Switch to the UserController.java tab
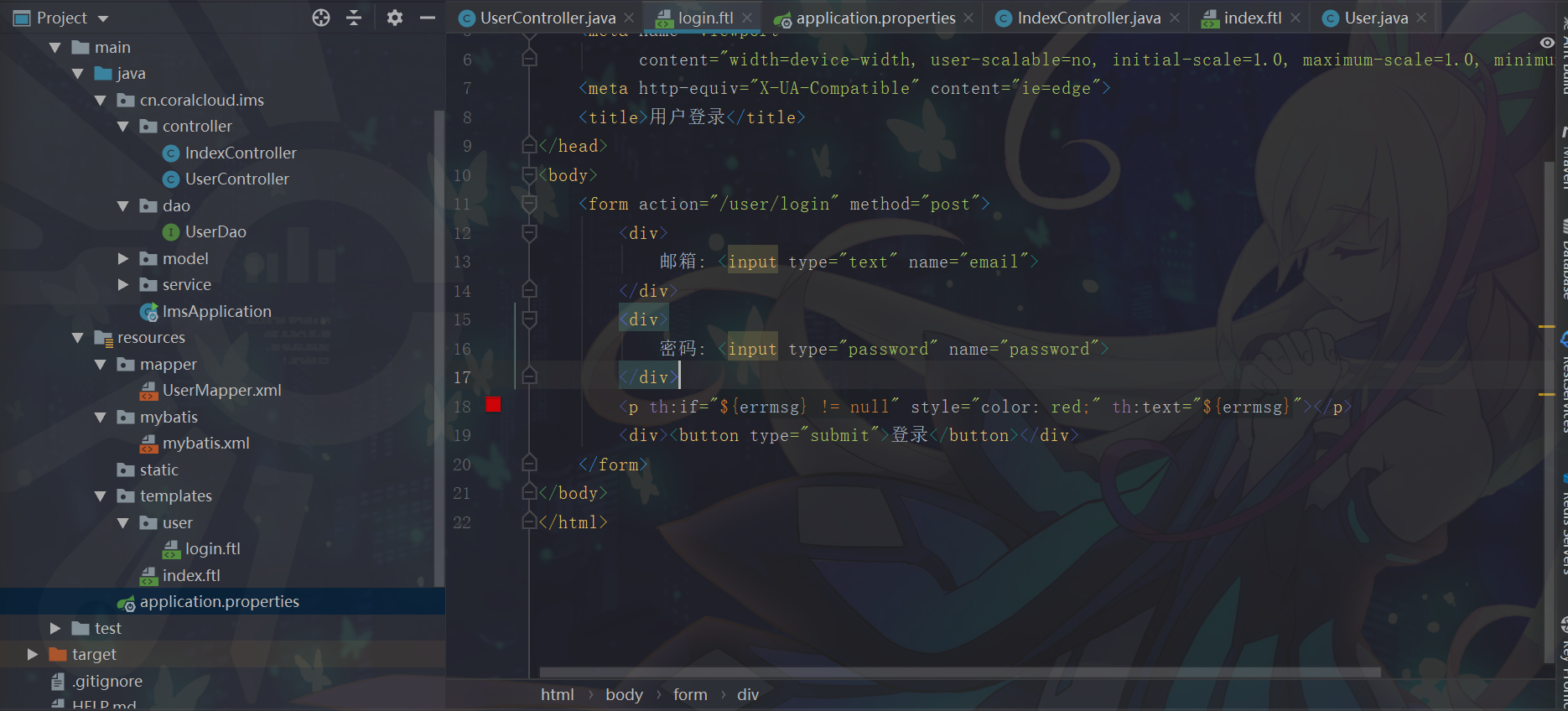Image resolution: width=1568 pixels, height=711 pixels. 548,18
